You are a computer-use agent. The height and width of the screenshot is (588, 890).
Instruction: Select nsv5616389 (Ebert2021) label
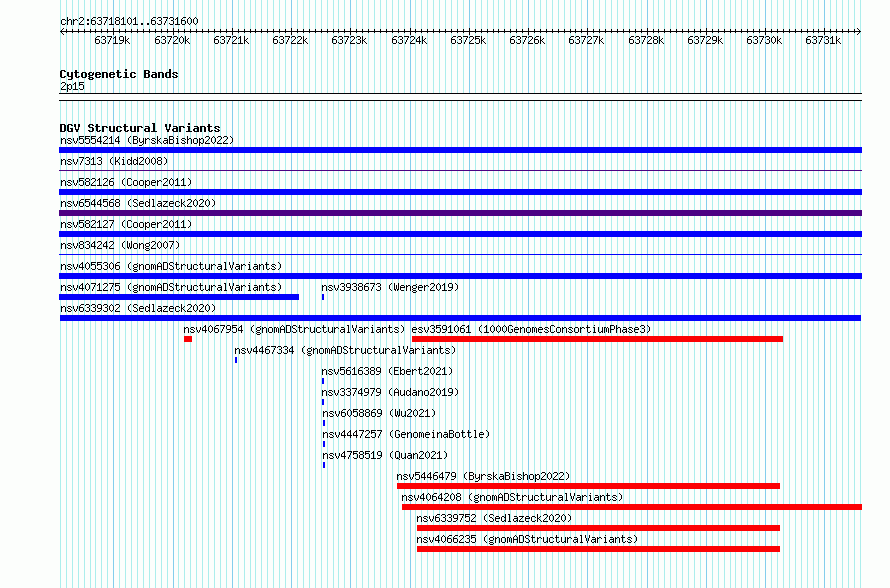click(x=387, y=371)
